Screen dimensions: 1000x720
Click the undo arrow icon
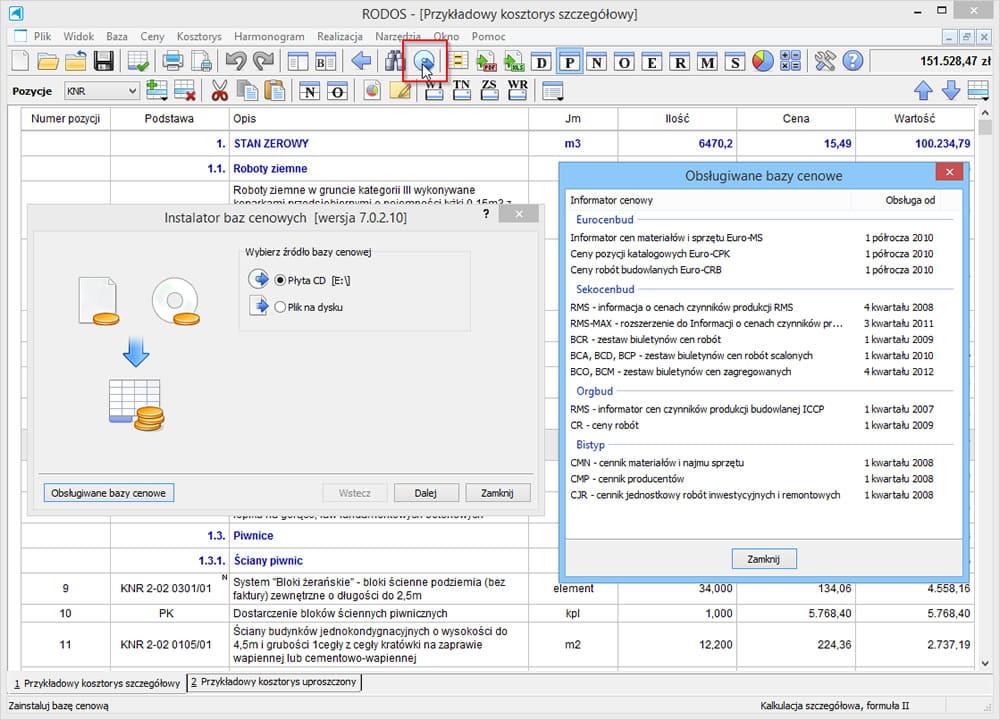point(236,62)
